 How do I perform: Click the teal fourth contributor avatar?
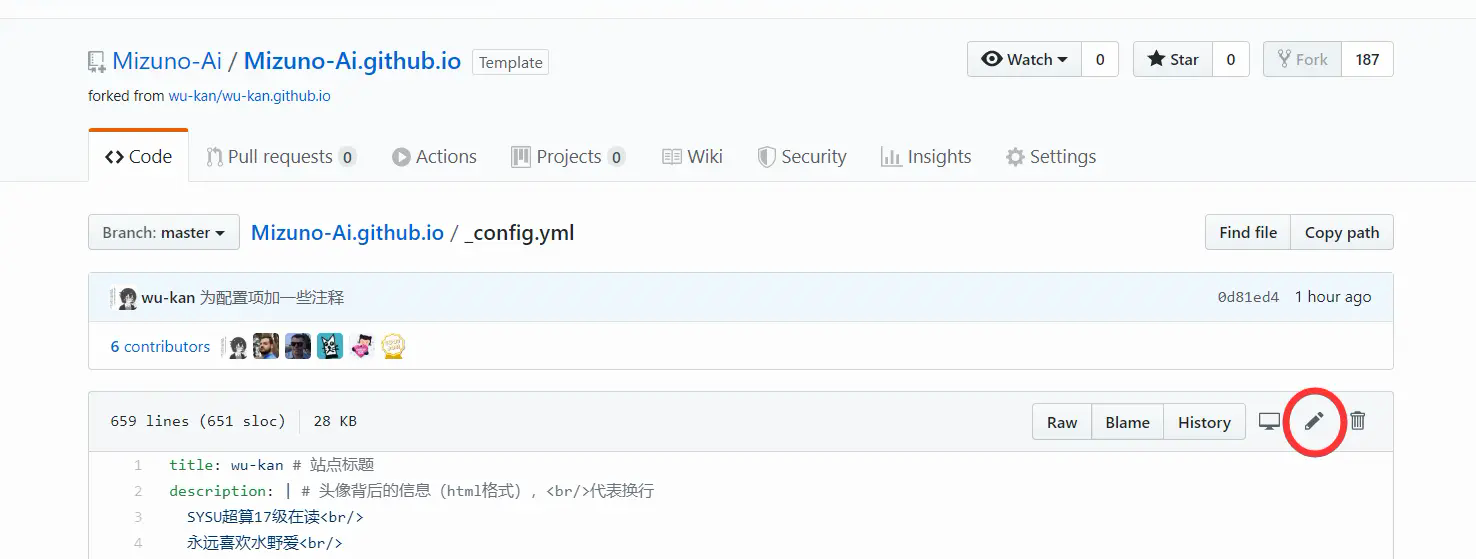(330, 347)
